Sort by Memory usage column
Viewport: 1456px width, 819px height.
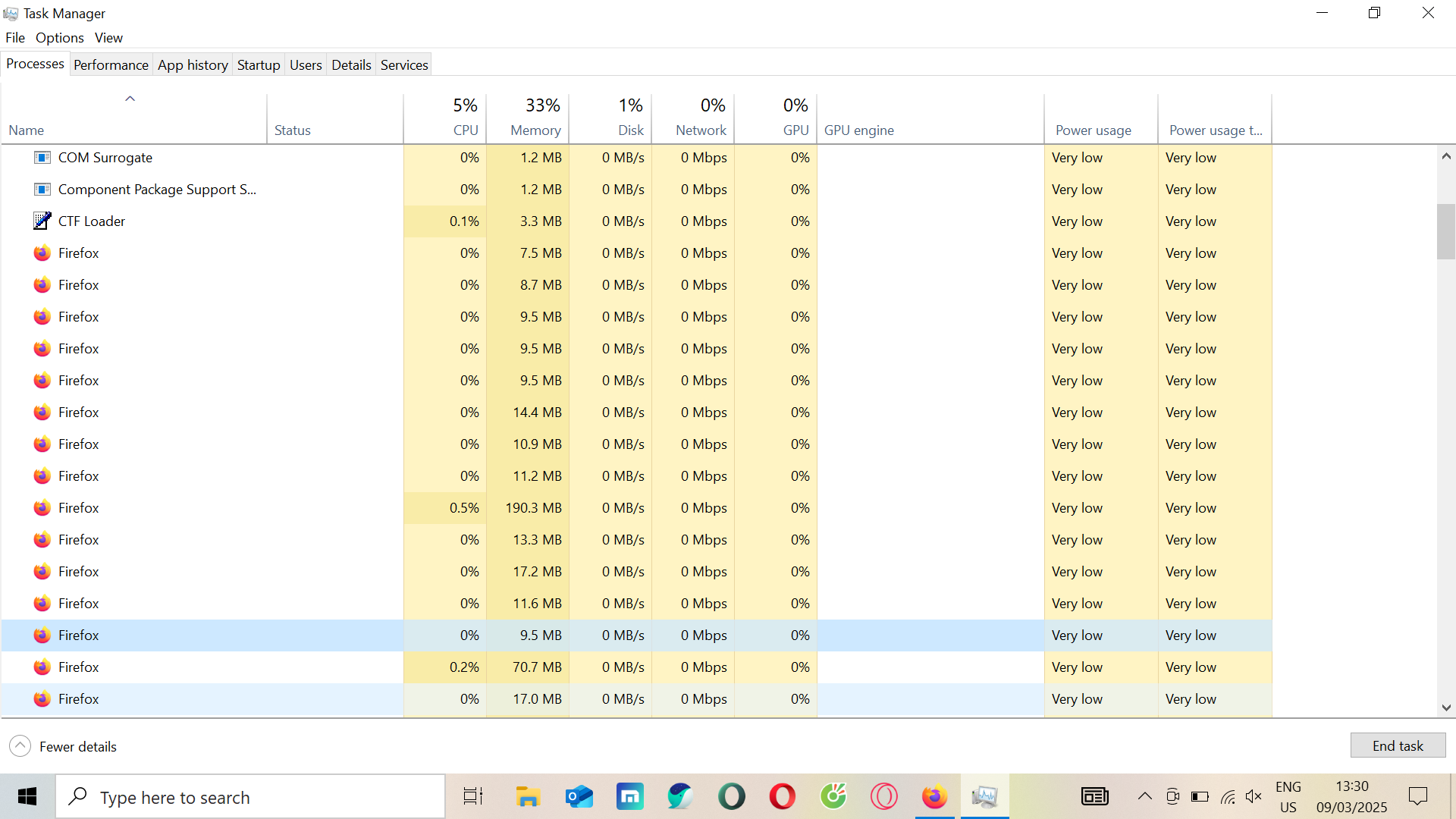pos(528,119)
